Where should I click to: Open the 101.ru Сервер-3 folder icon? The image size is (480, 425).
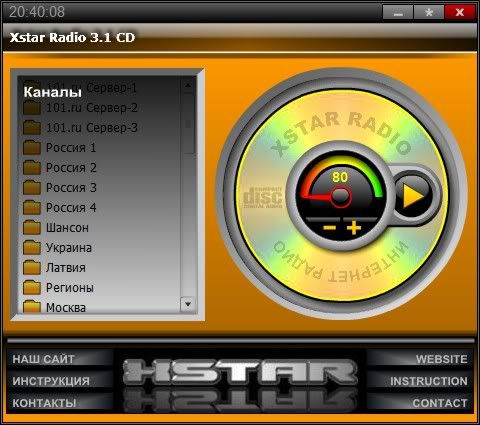pos(32,128)
